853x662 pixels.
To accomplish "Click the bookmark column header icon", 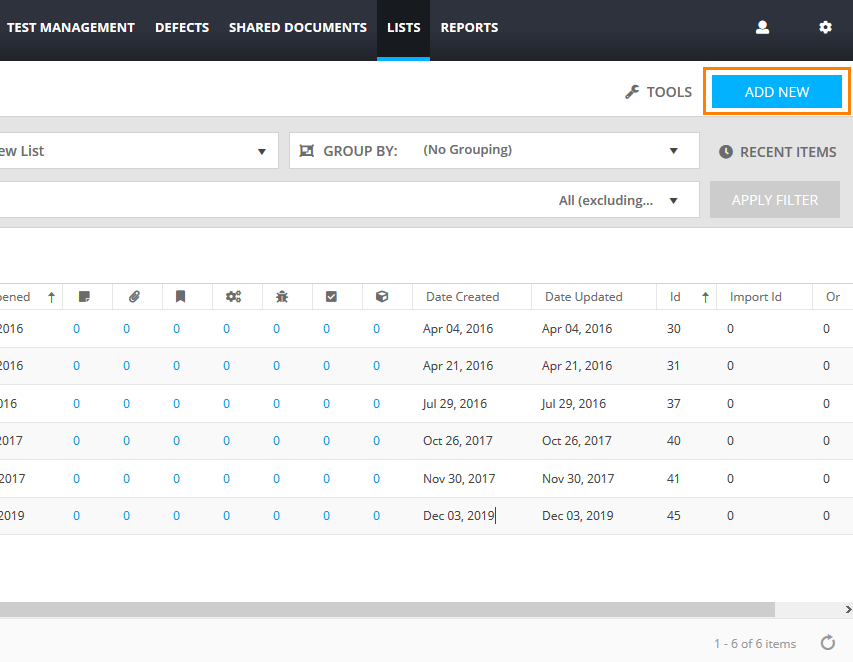I will tap(181, 297).
